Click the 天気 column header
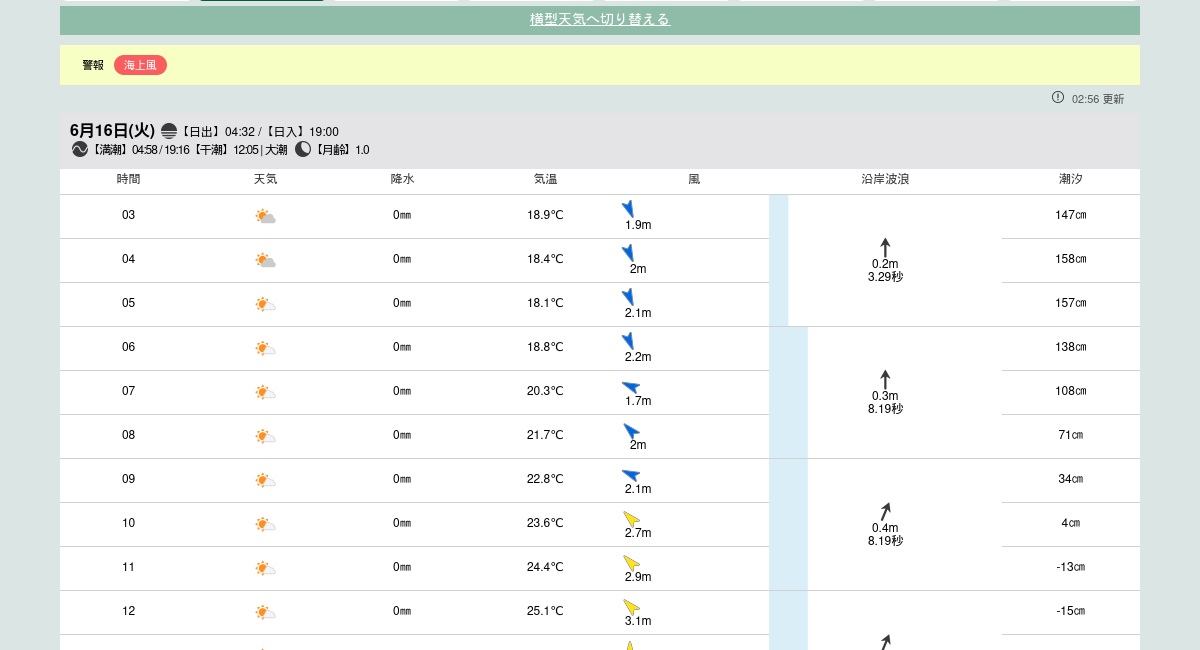 [265, 180]
